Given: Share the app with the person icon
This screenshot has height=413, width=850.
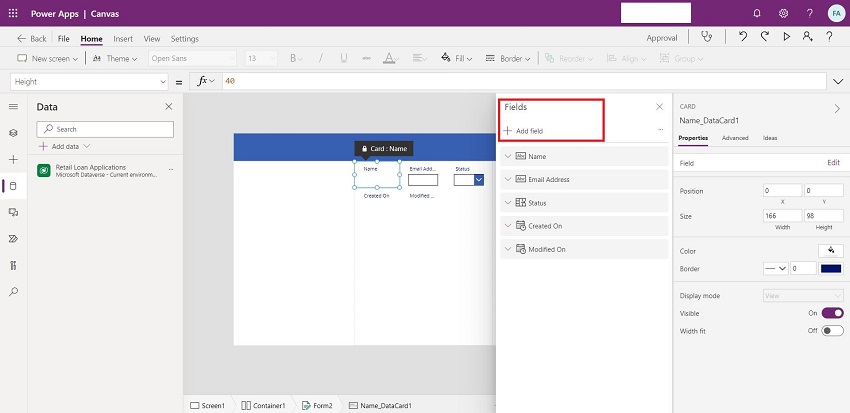Looking at the screenshot, I should point(808,37).
